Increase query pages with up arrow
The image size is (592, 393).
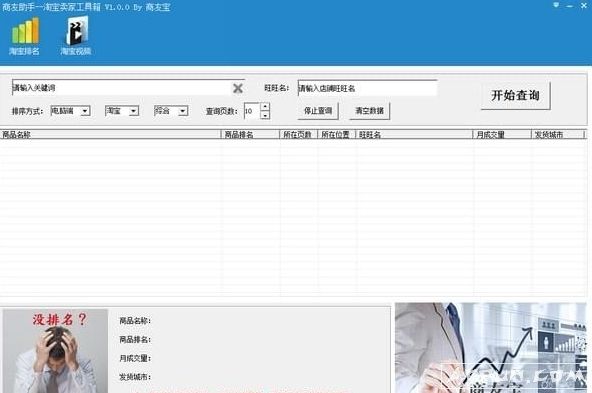[x=265, y=107]
